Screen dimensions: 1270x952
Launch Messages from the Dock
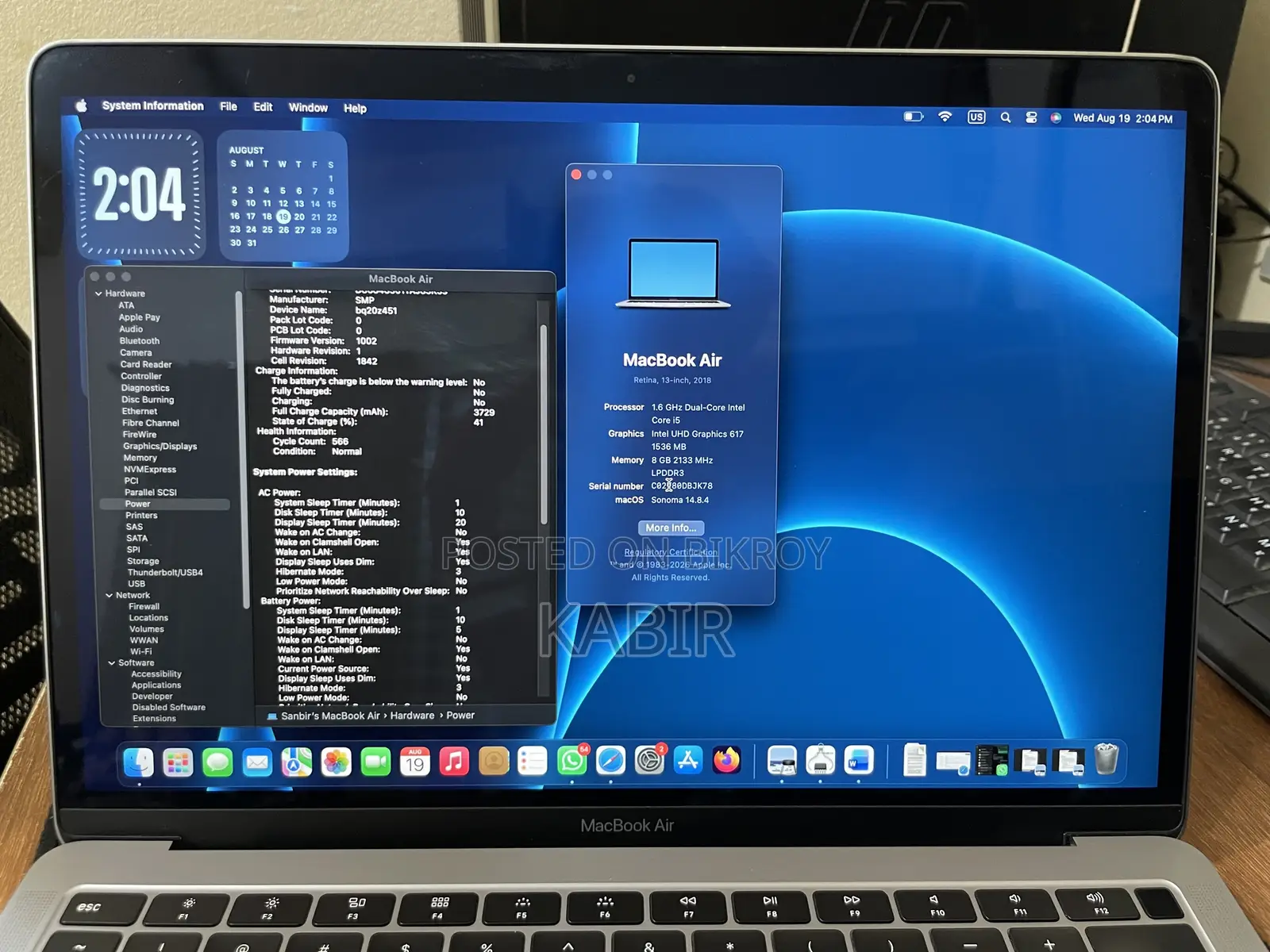point(217,762)
